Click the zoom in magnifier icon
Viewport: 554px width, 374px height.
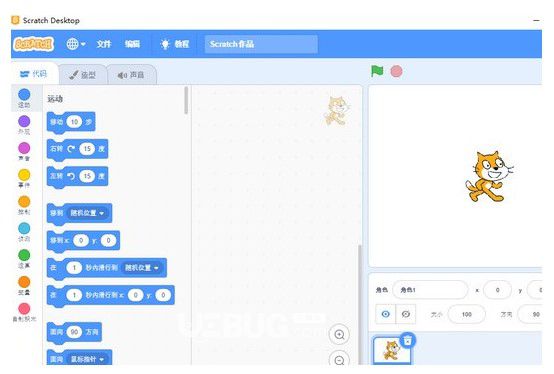click(339, 334)
